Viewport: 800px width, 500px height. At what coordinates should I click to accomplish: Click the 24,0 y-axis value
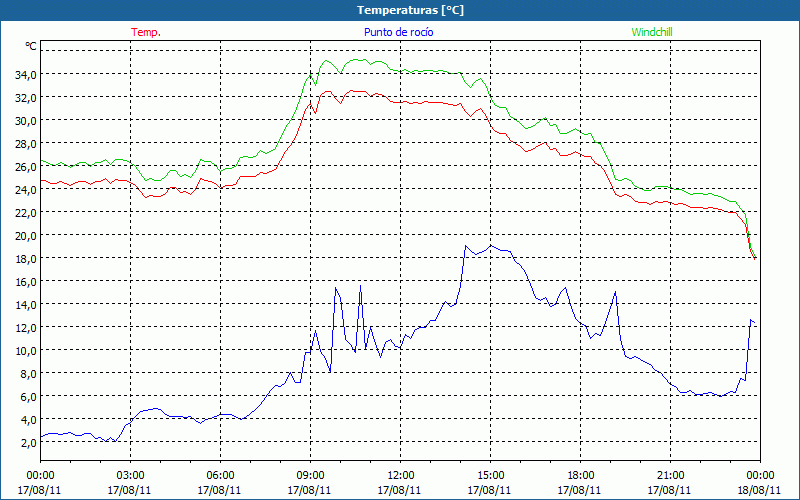(x=26, y=190)
